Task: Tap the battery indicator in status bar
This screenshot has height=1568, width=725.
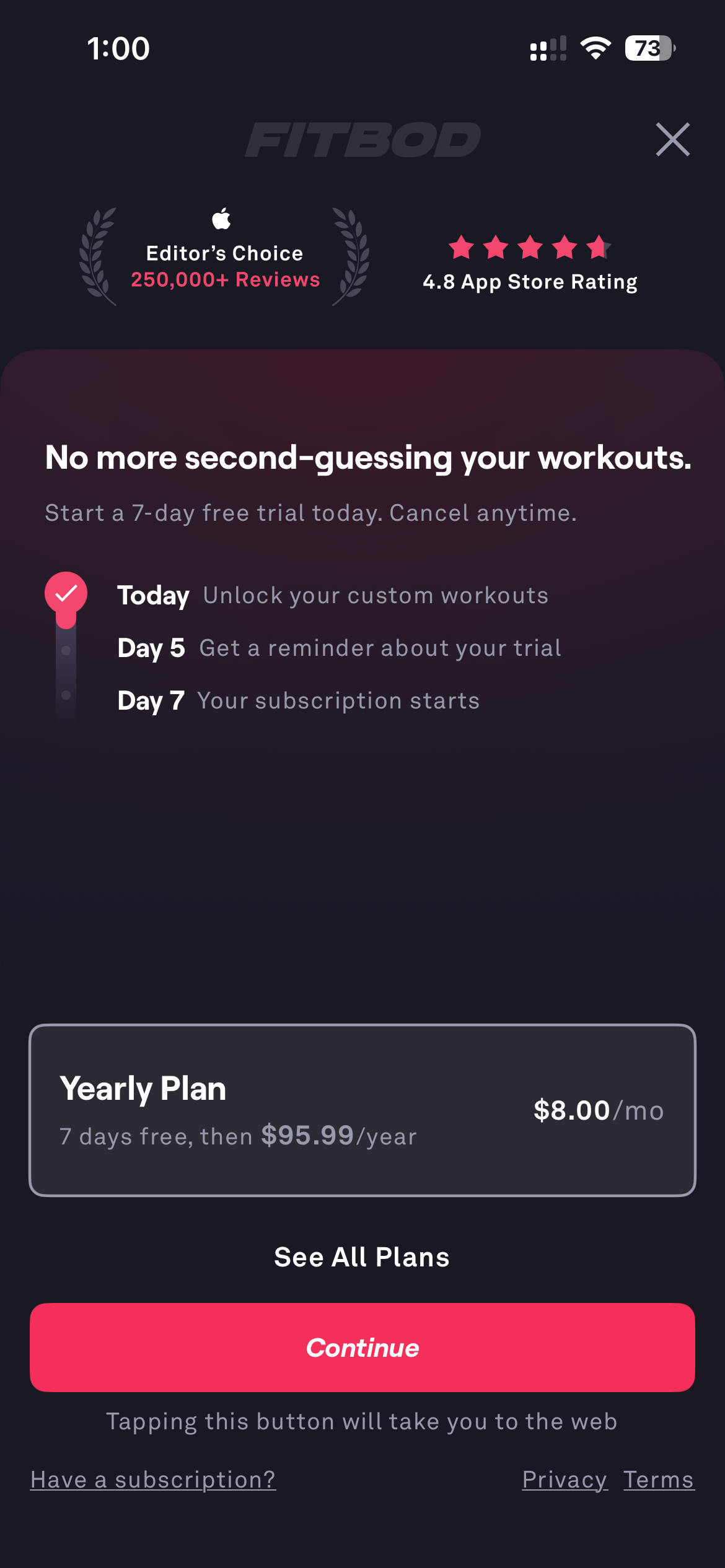Action: [x=649, y=48]
